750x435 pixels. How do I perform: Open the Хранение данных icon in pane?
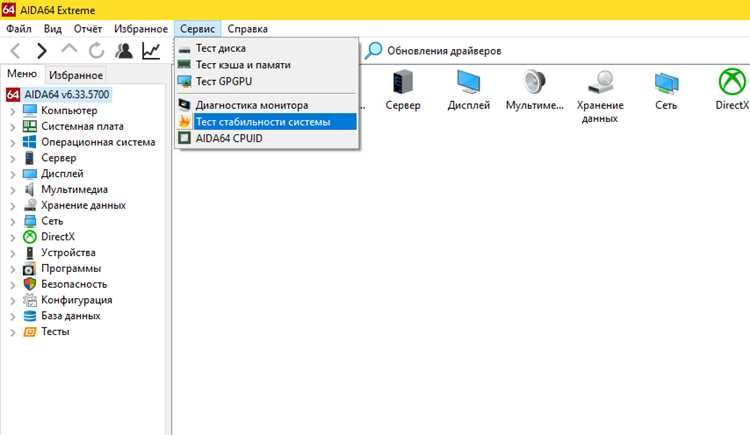click(600, 82)
